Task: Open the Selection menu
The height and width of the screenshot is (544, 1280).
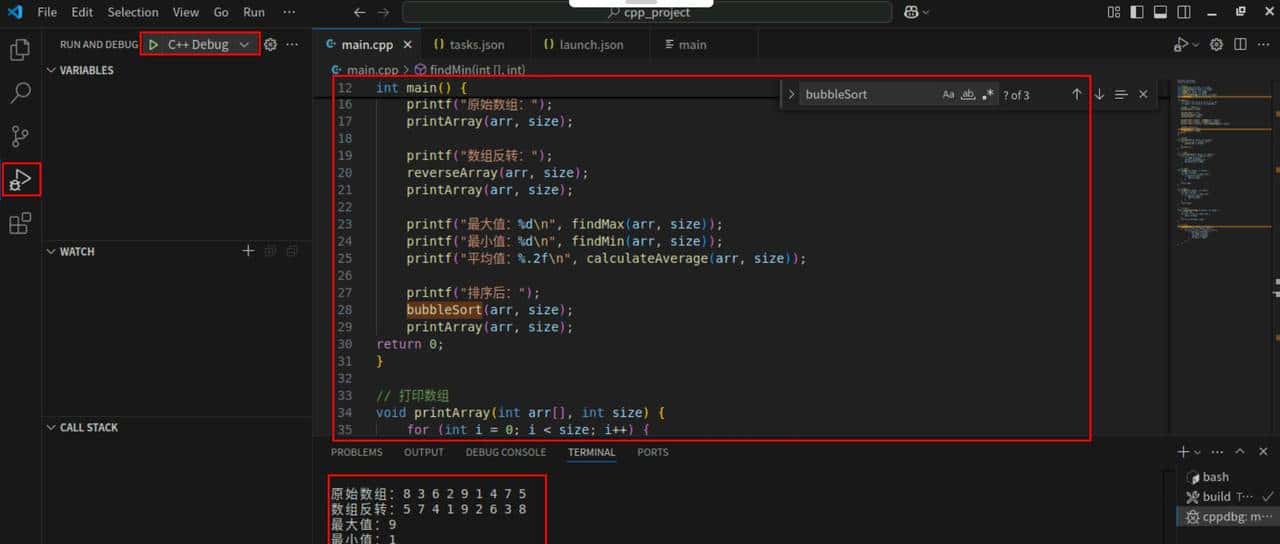Action: coord(133,12)
